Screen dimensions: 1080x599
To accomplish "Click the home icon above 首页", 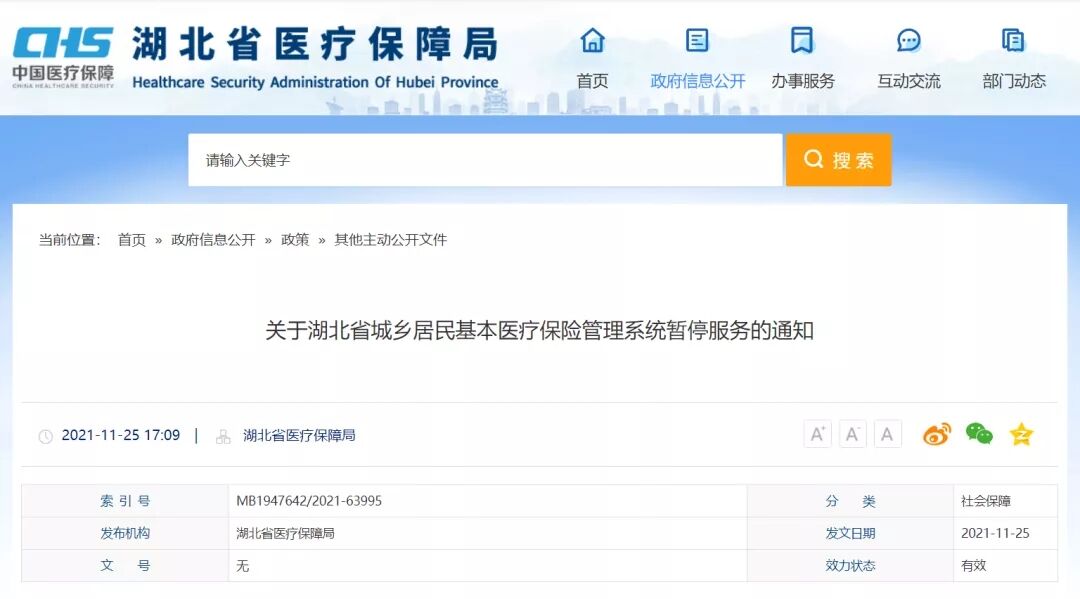I will (592, 41).
